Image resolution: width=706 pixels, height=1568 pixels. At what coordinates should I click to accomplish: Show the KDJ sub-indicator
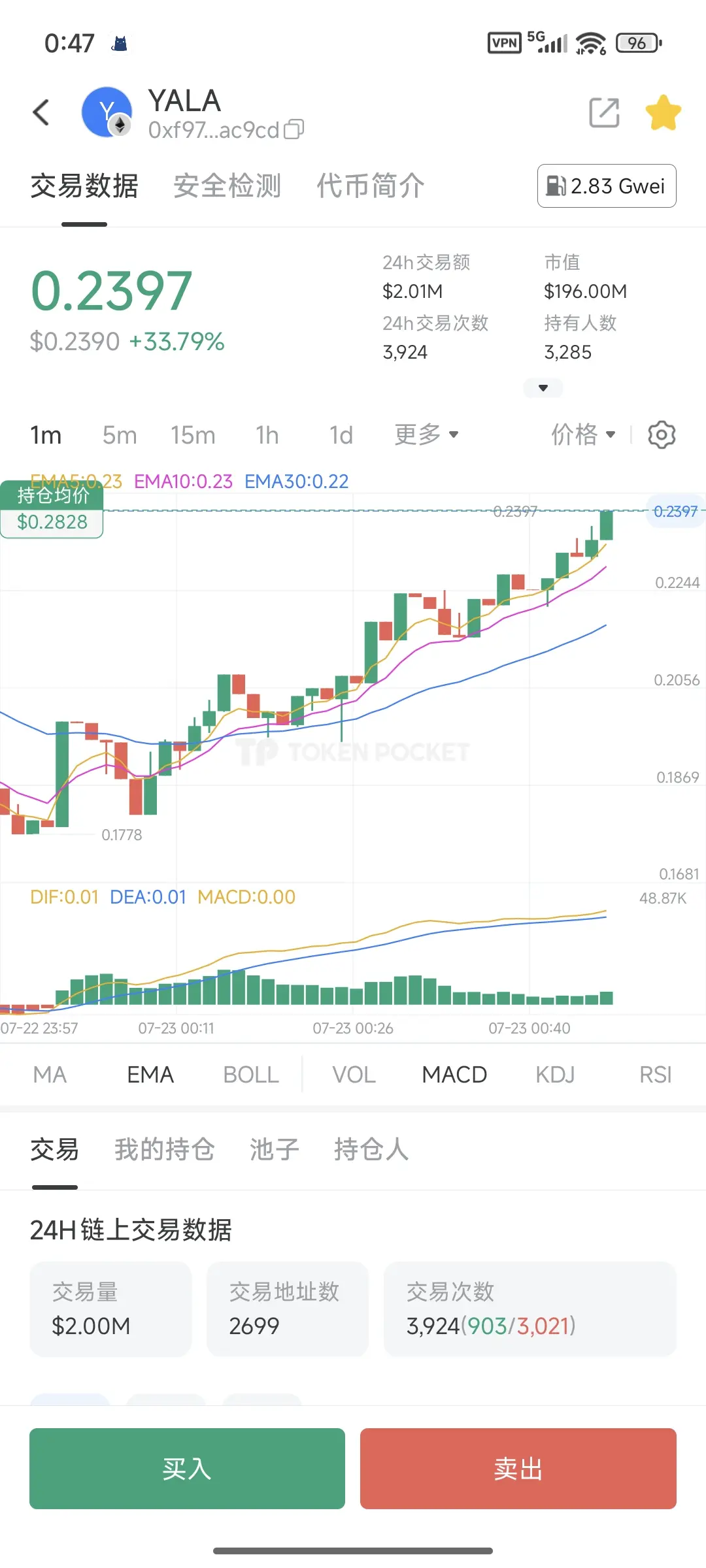[555, 1075]
